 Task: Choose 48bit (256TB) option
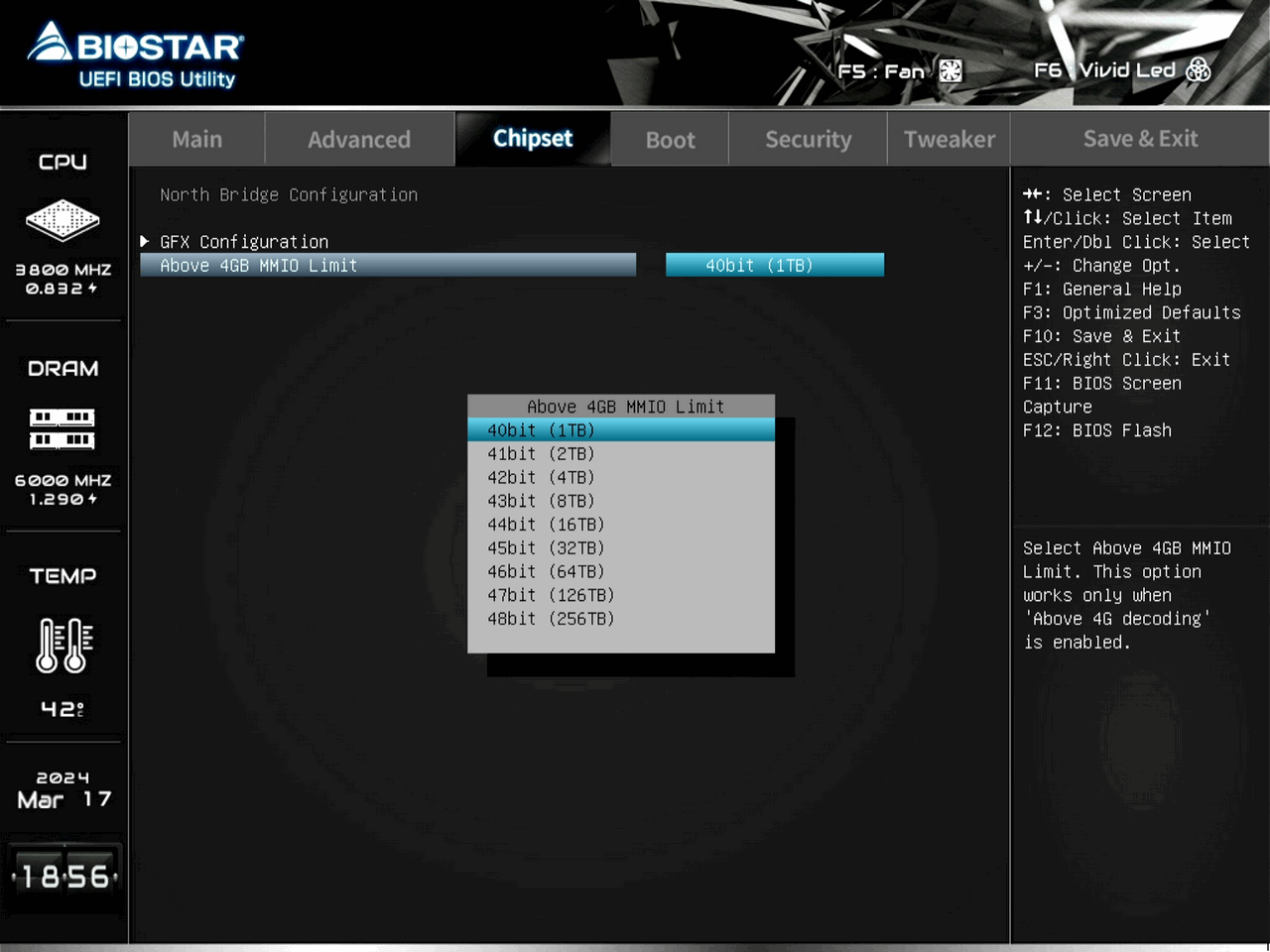click(621, 619)
